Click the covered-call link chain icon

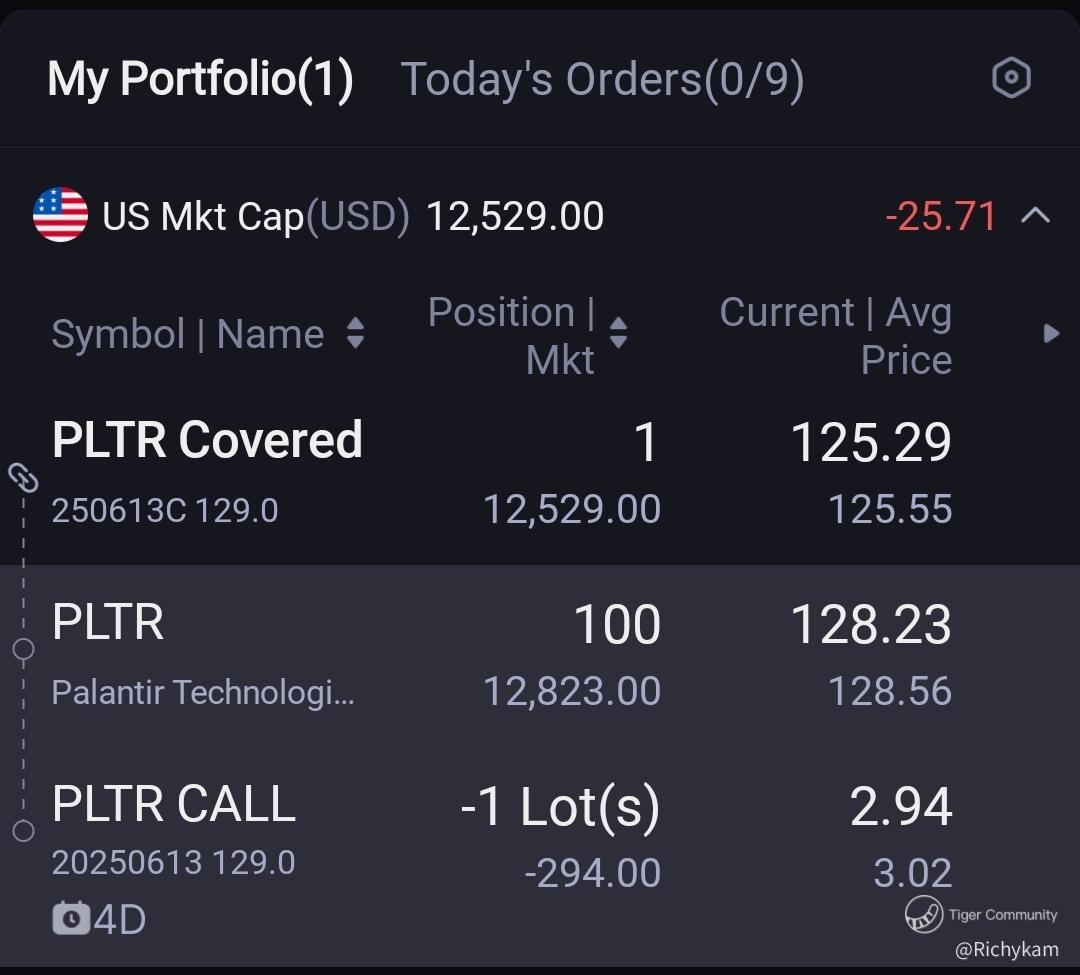click(x=23, y=478)
